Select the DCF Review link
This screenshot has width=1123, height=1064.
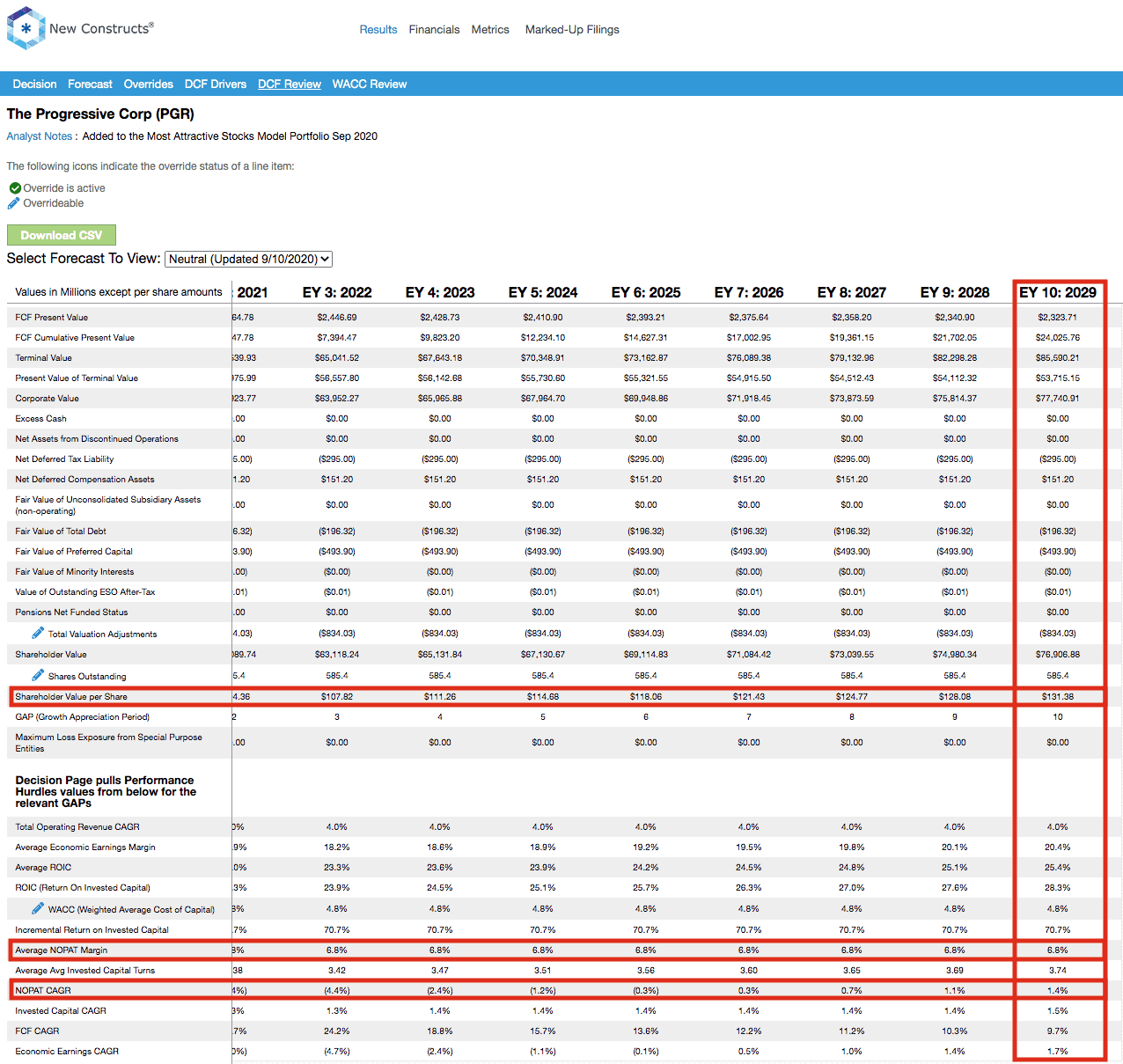(x=290, y=84)
